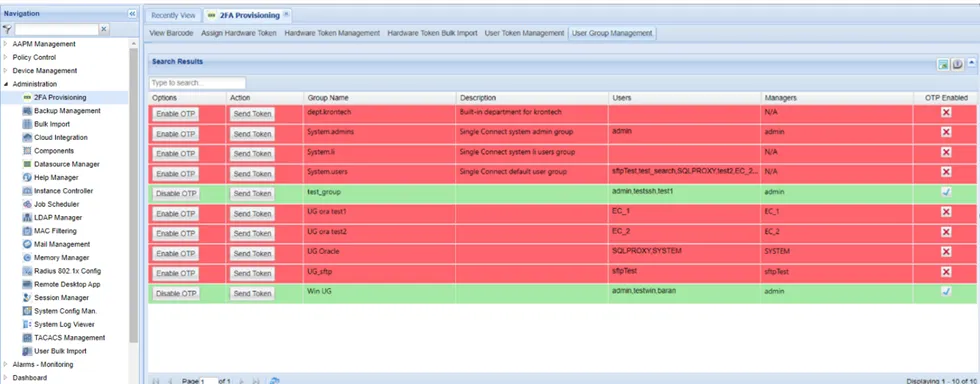Toggle OTP Enabled checkbox for test_group
This screenshot has width=980, height=384.
coord(946,192)
